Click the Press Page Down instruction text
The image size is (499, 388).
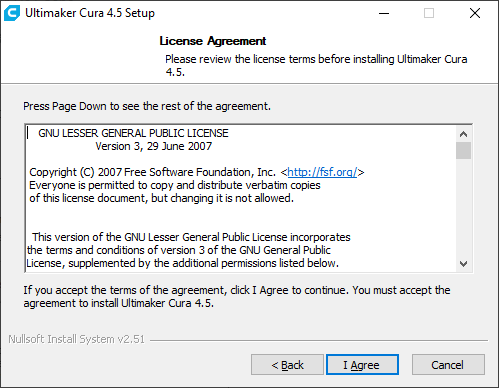[147, 106]
